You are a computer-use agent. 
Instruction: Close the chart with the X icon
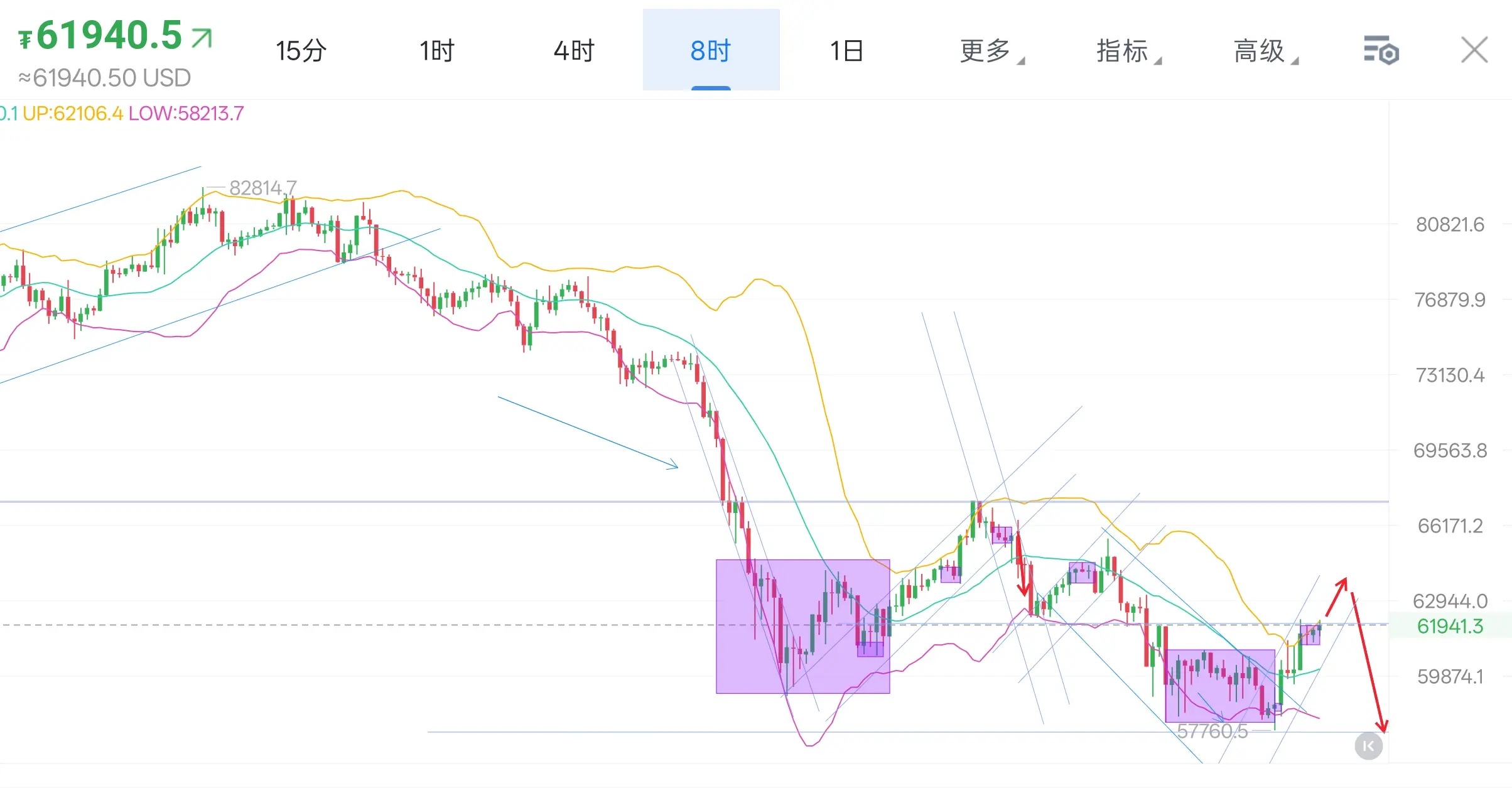click(1474, 50)
